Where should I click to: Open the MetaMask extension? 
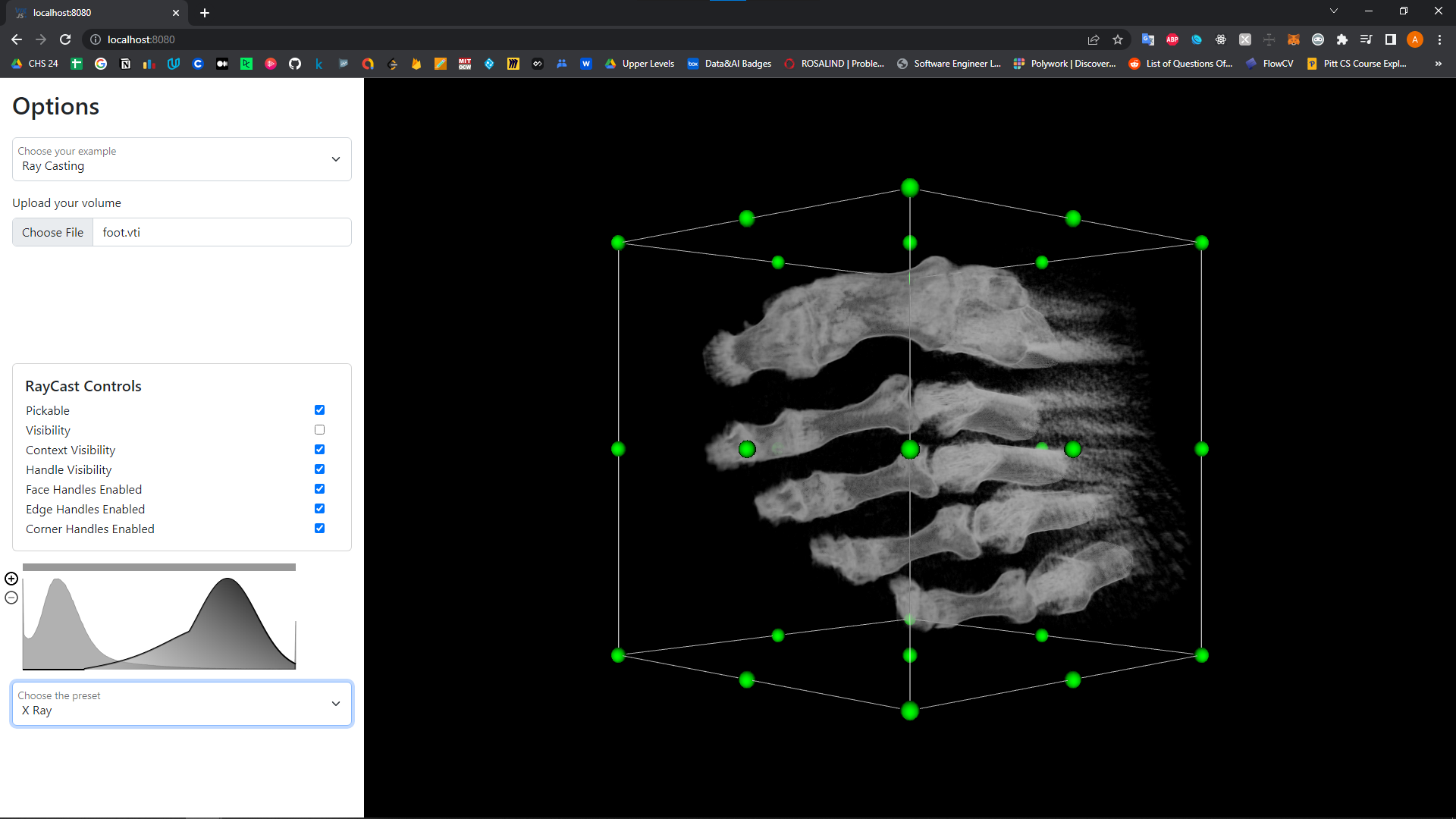tap(1294, 39)
